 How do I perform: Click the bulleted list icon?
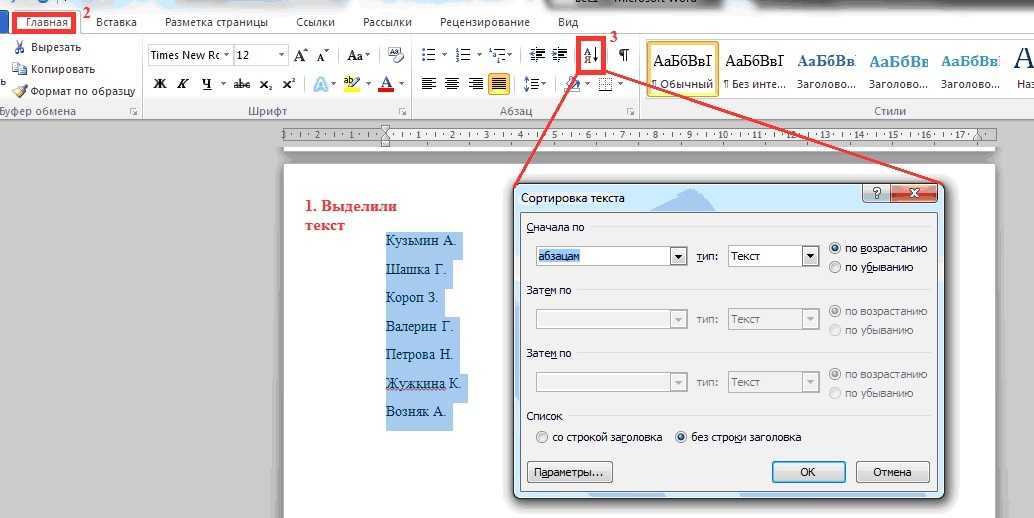point(429,55)
